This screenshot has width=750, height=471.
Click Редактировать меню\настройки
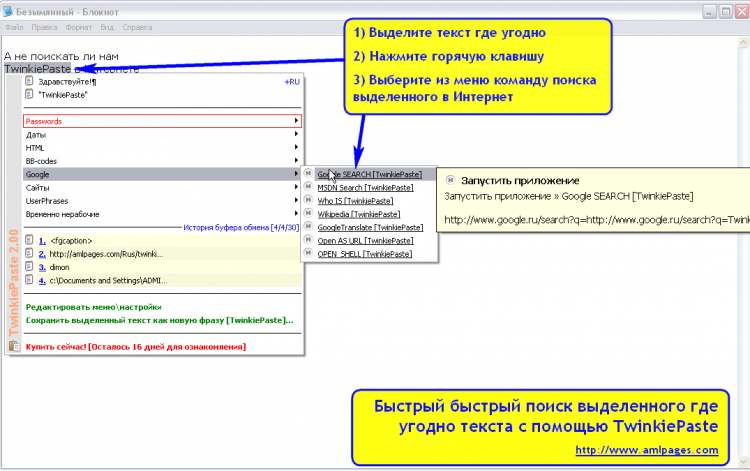tap(94, 307)
